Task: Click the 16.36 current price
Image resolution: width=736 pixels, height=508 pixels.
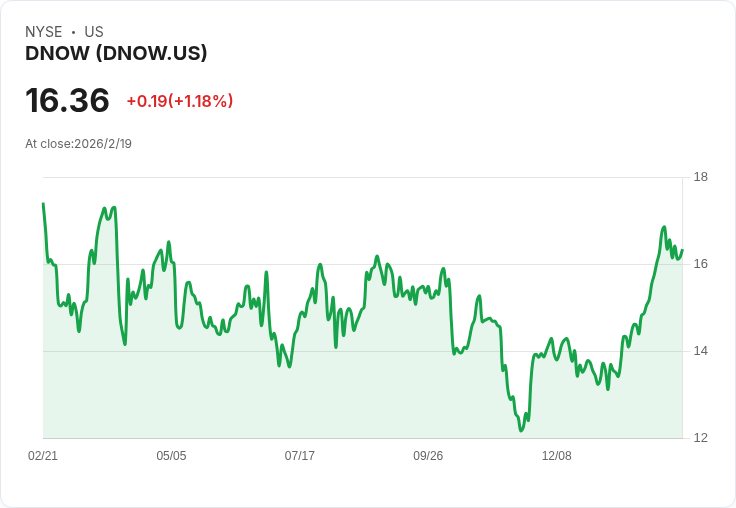Action: (x=67, y=100)
